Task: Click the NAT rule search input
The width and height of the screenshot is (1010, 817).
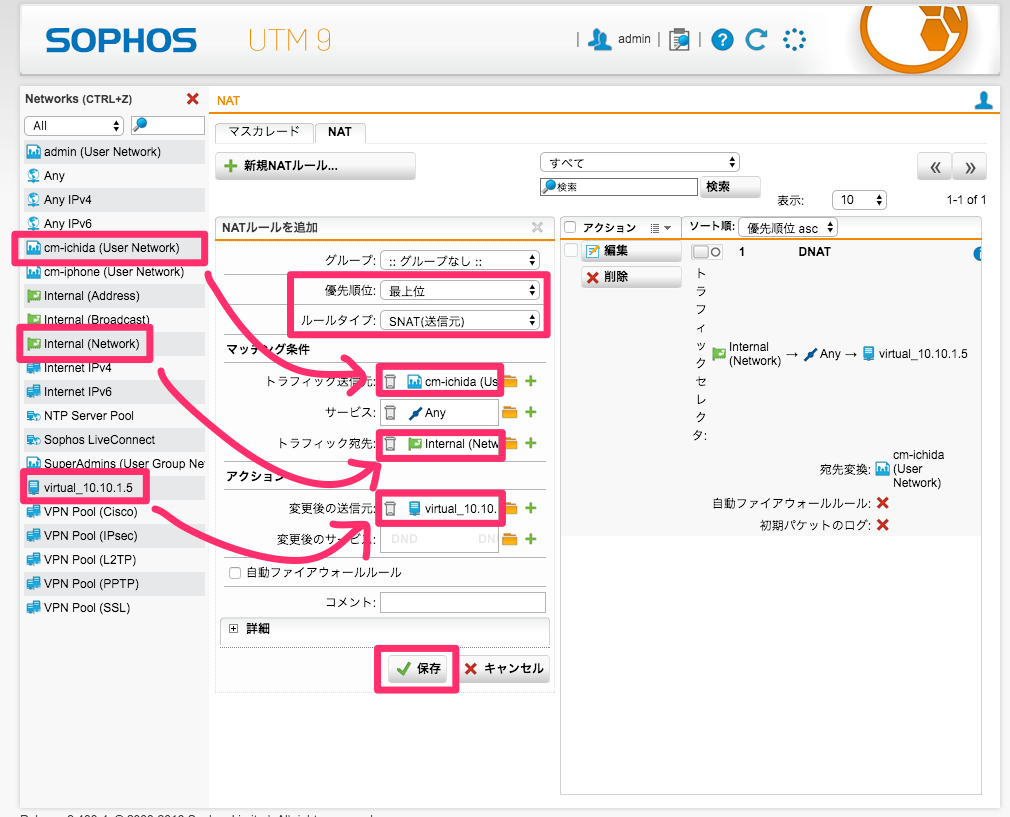Action: point(619,187)
